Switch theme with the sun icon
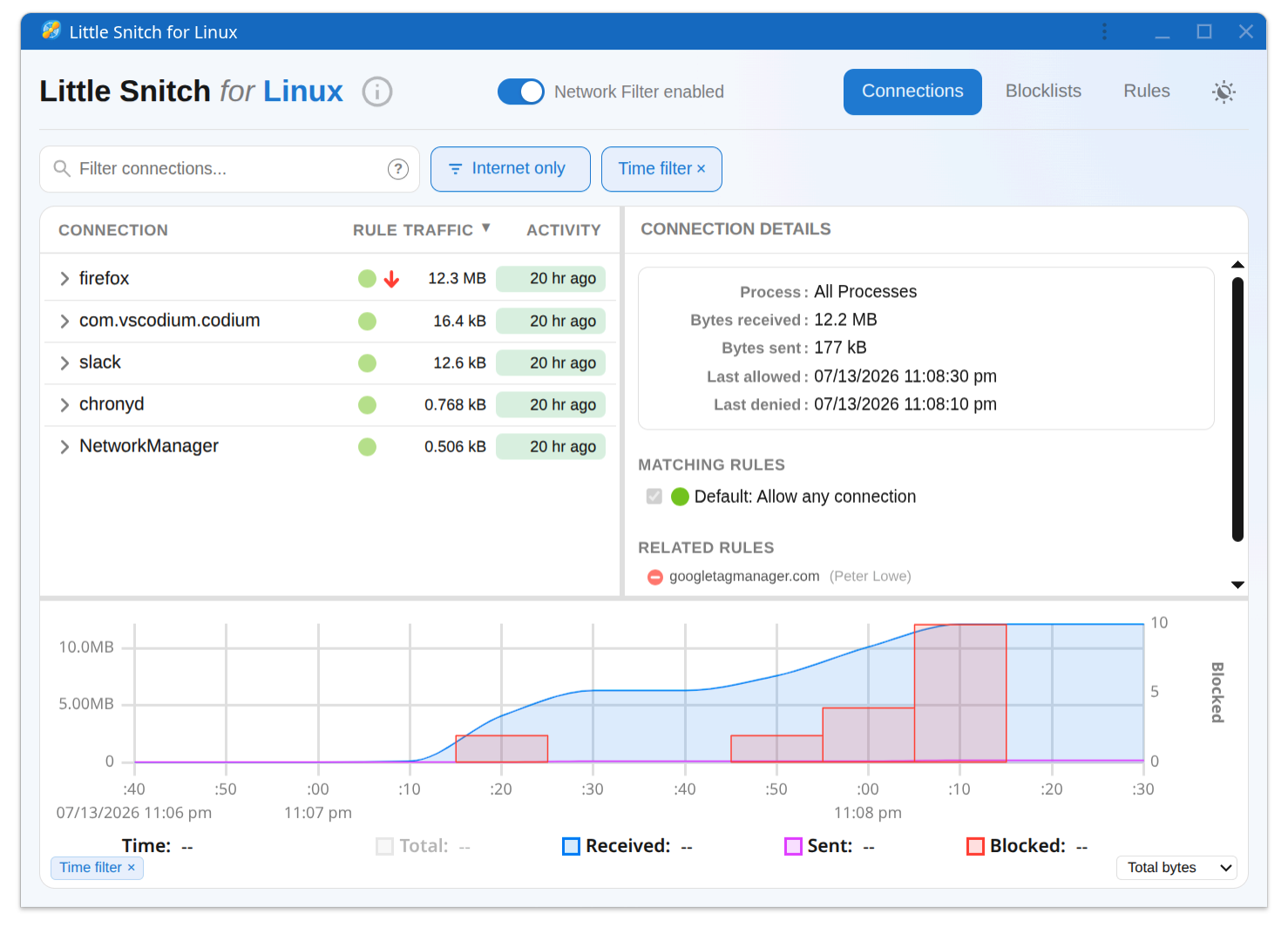Screen dimensions: 1288x948 (1224, 91)
